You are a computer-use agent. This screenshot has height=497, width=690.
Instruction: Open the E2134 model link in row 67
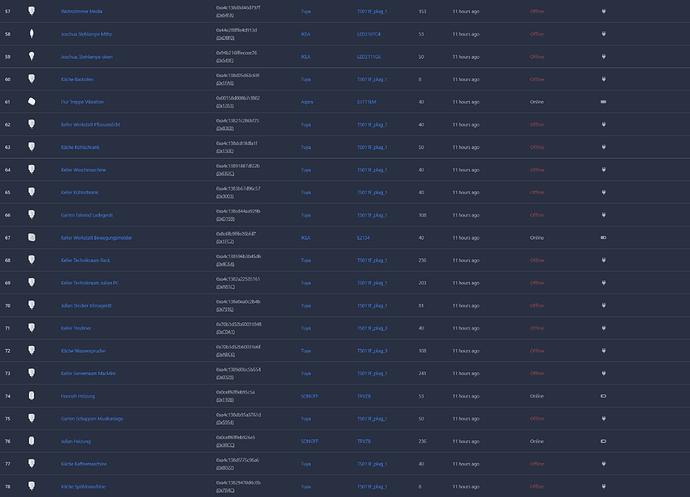363,238
